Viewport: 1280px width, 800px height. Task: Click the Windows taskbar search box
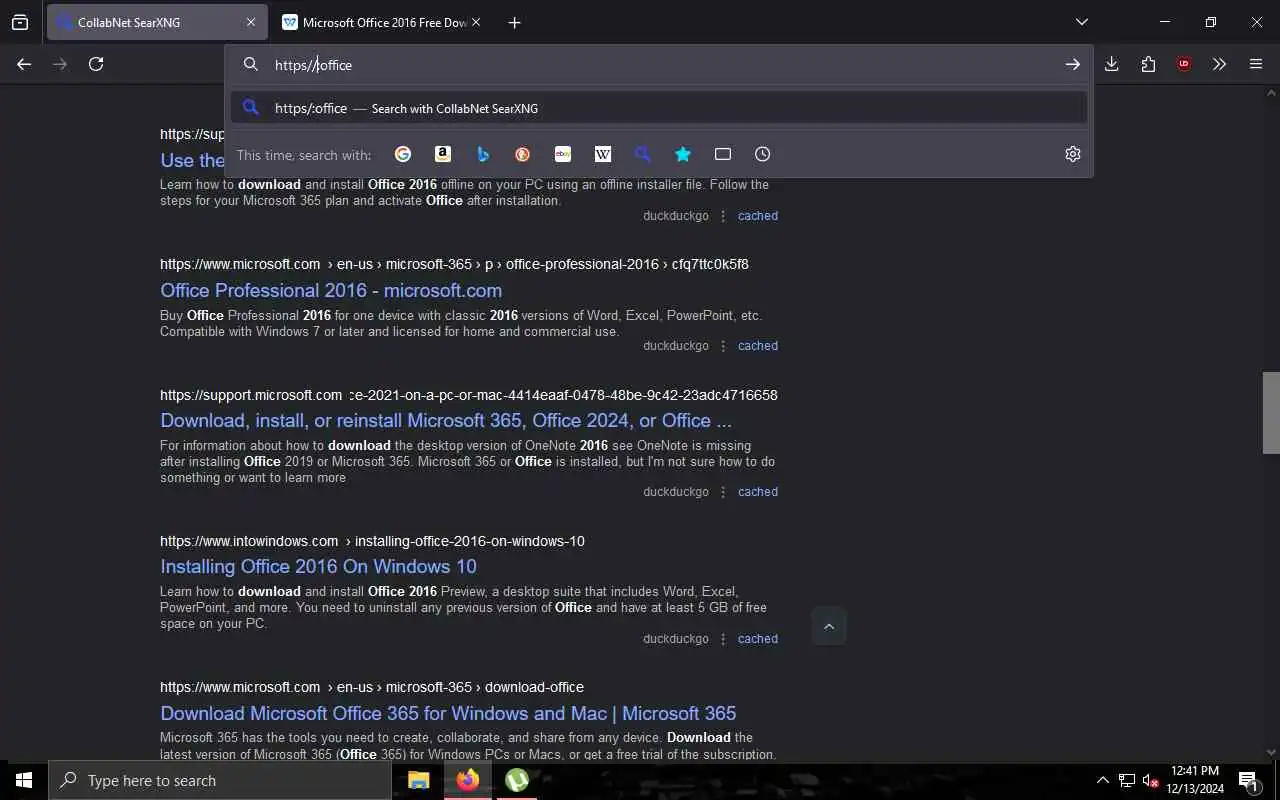click(x=220, y=780)
